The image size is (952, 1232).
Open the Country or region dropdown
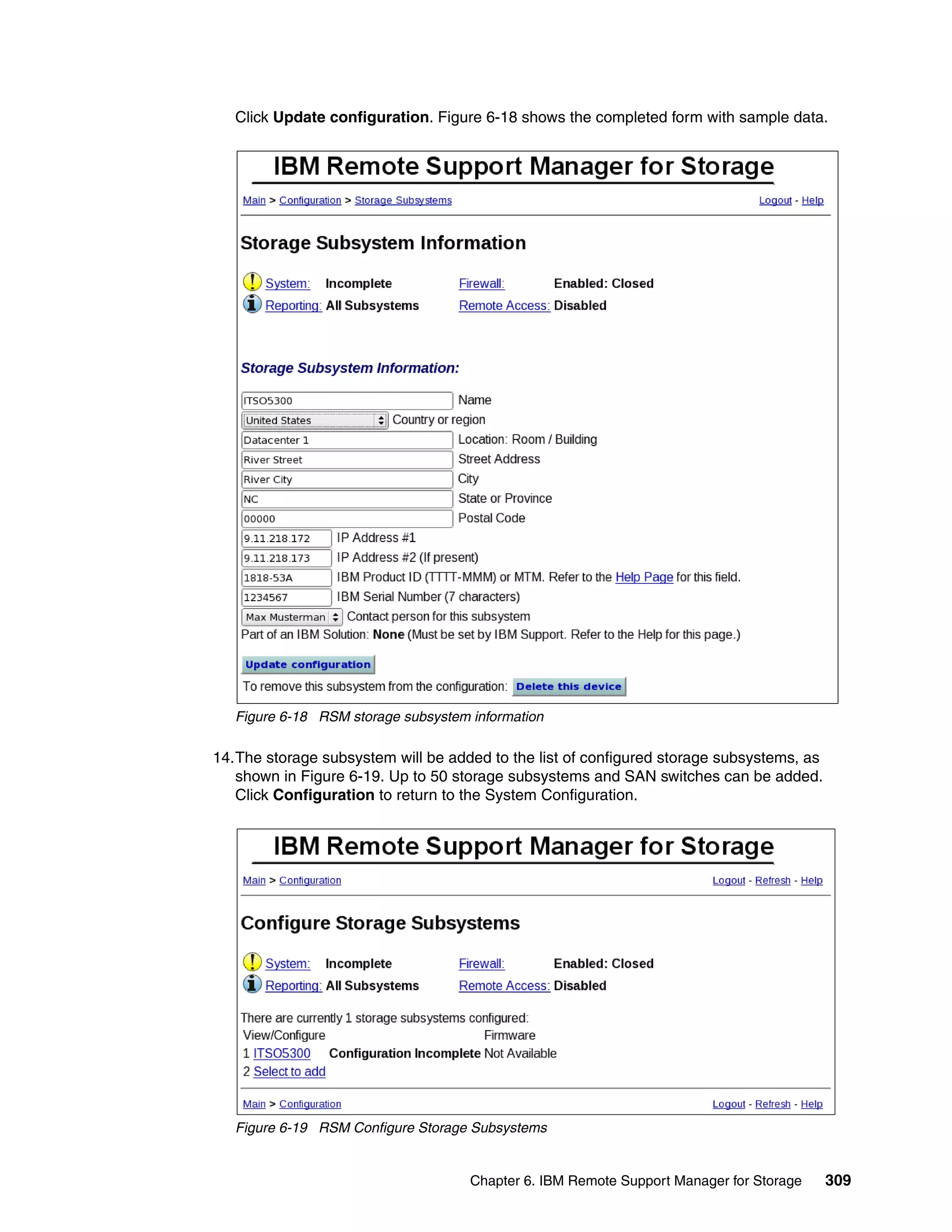click(315, 420)
